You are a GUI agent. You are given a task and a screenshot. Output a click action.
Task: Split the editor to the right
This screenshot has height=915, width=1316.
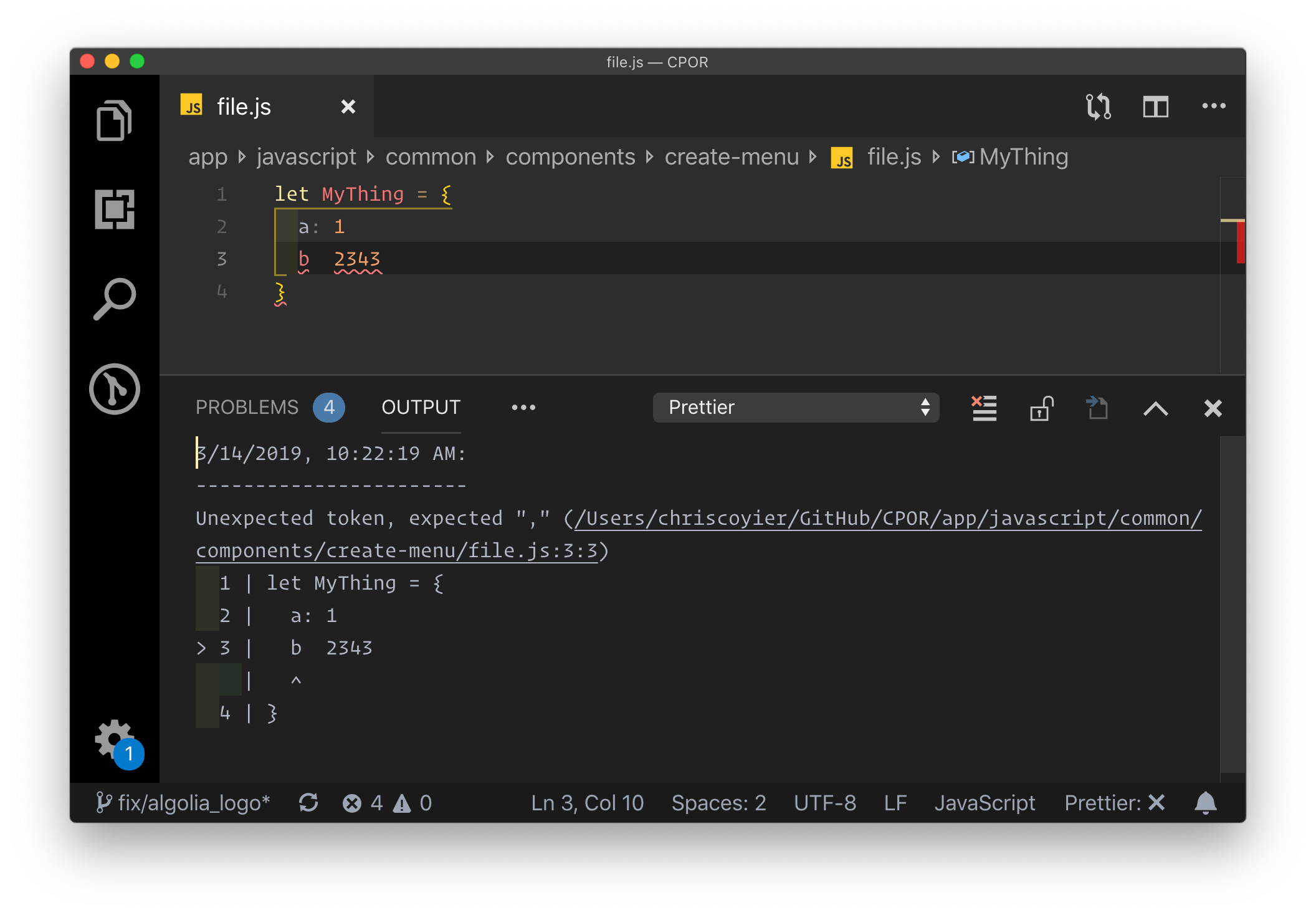(1155, 107)
